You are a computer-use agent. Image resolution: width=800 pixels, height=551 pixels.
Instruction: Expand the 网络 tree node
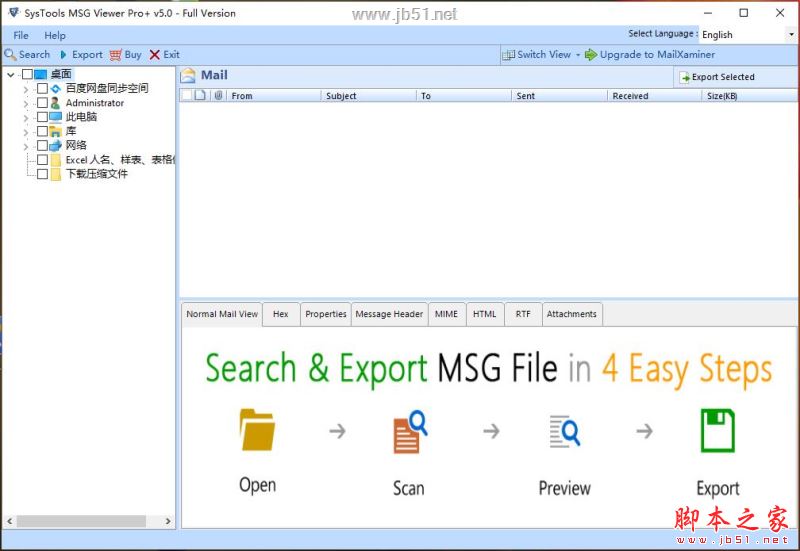click(x=26, y=146)
